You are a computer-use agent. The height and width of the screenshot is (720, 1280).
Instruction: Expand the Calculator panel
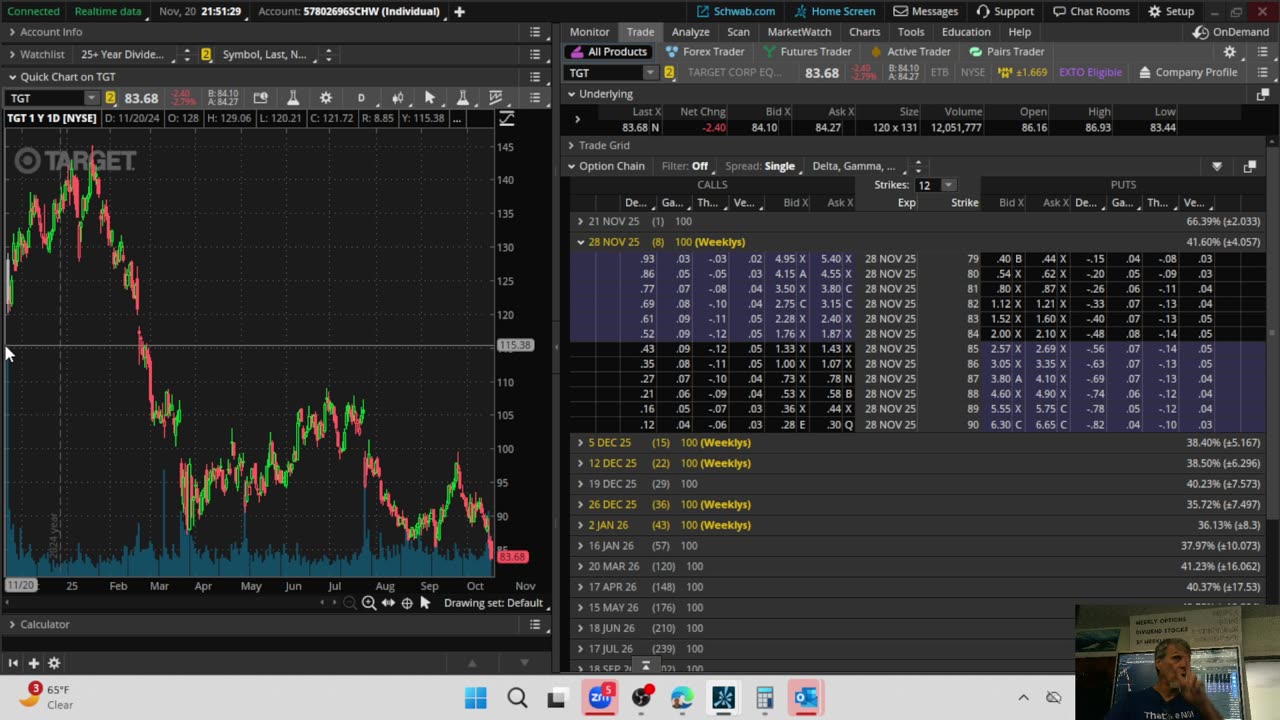(12, 625)
